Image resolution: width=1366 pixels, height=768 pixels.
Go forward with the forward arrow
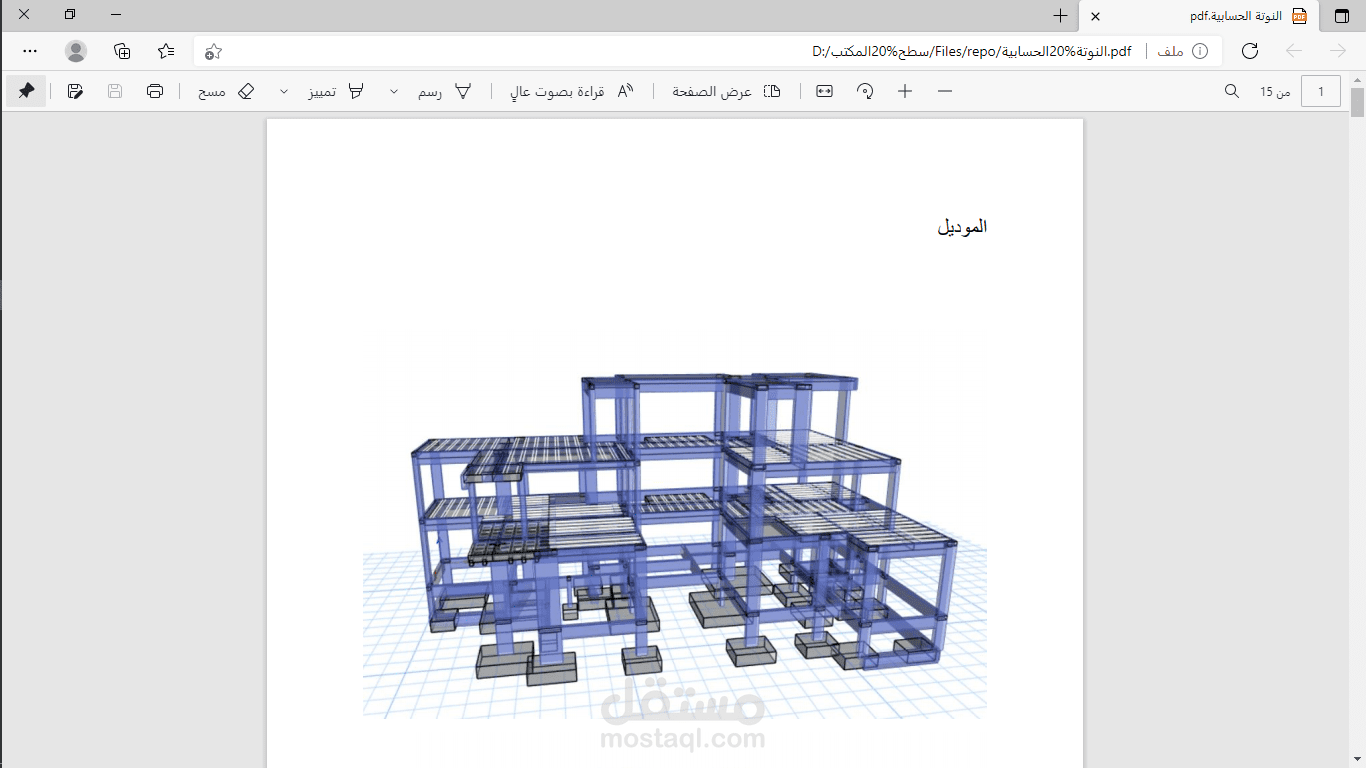(x=1338, y=51)
